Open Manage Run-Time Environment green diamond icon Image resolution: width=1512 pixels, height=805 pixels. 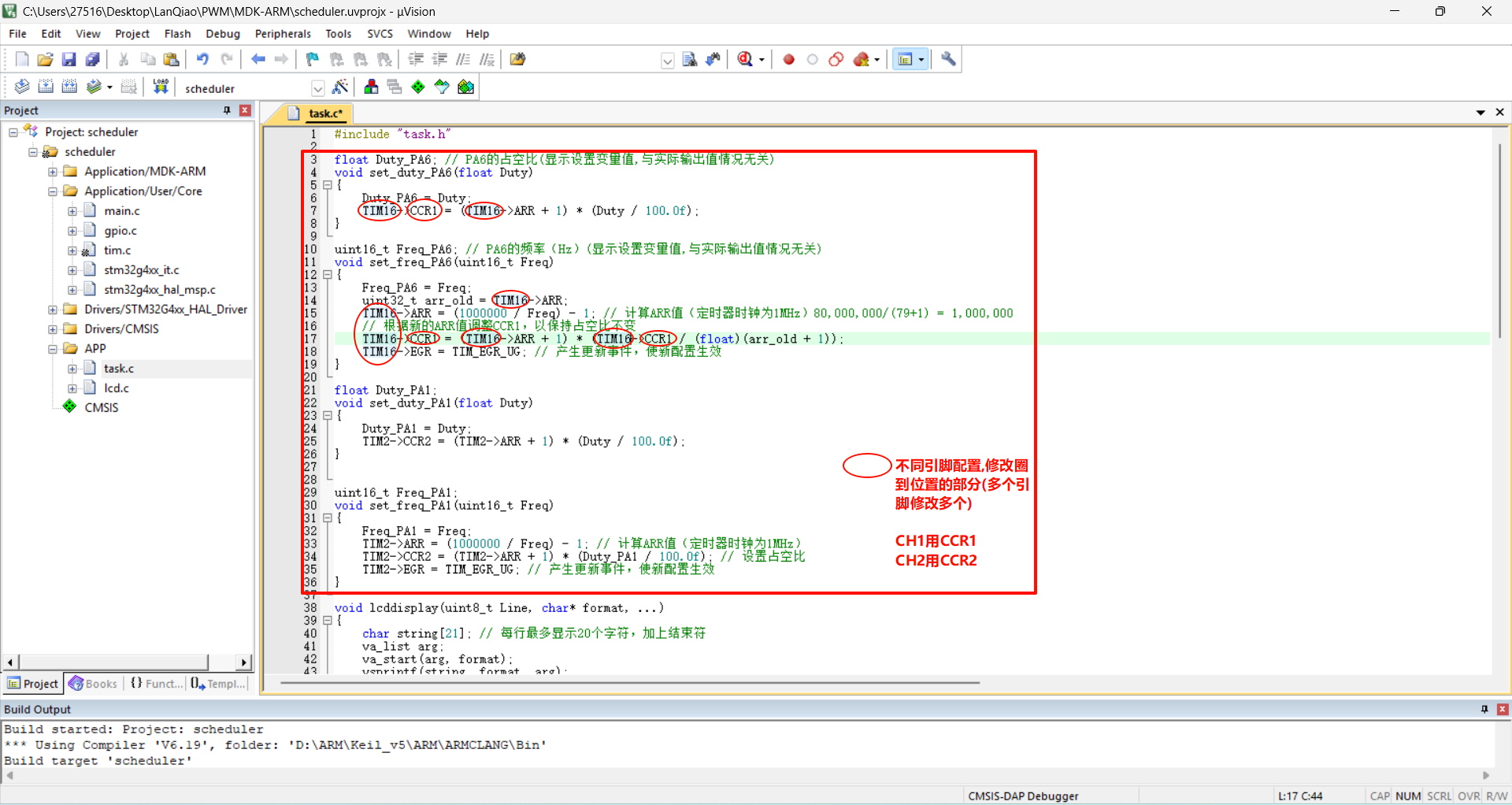[x=418, y=87]
